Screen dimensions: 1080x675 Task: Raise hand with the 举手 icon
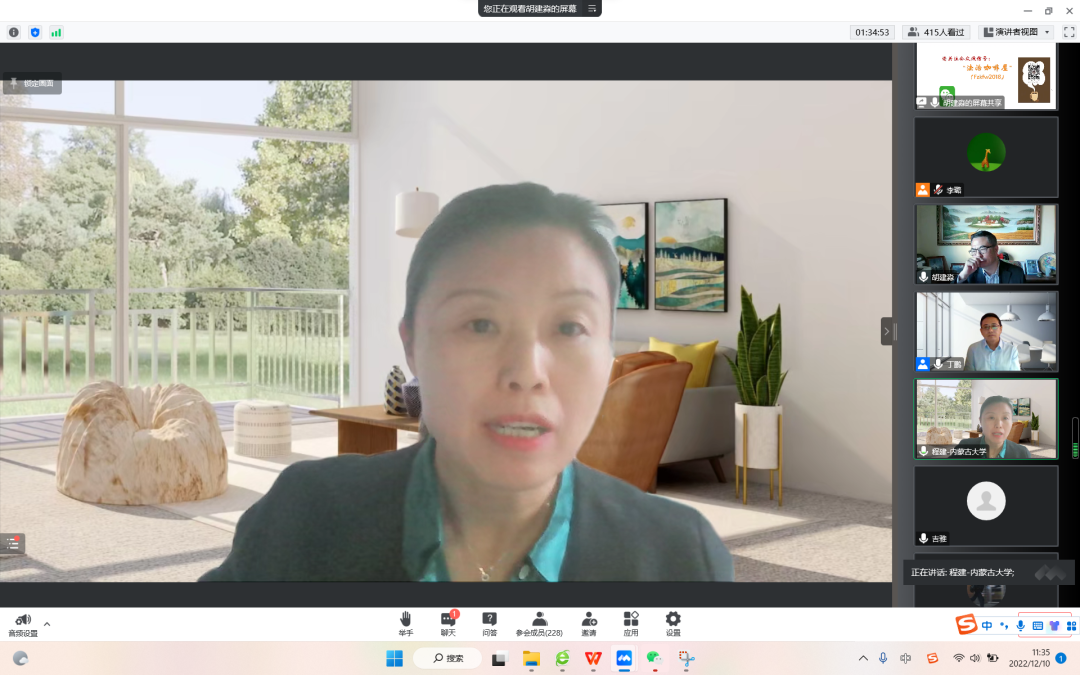click(405, 623)
